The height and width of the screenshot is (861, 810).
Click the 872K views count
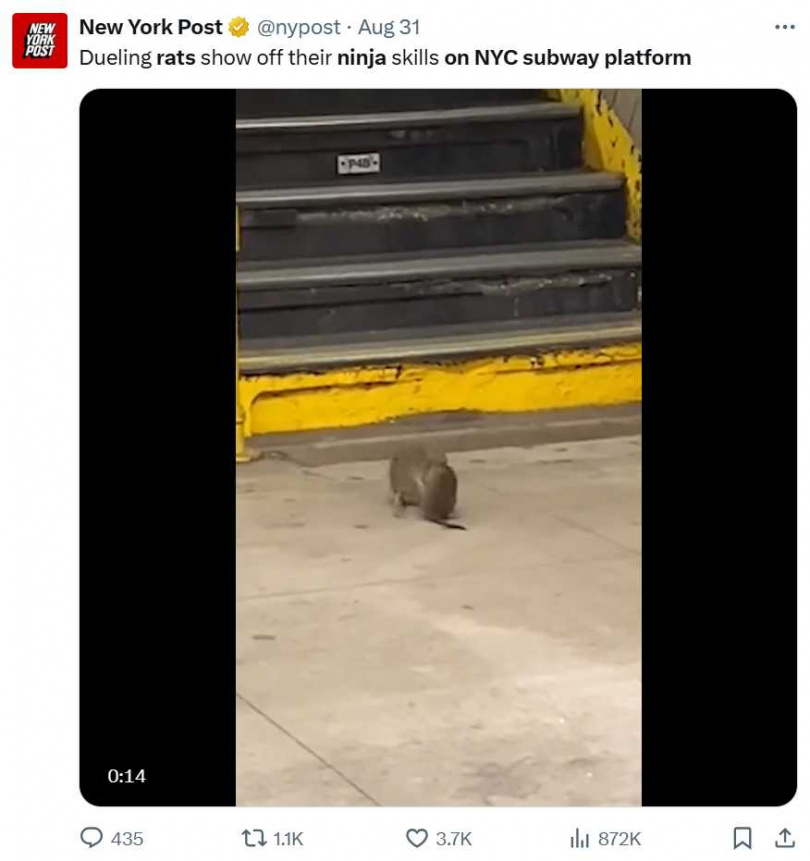click(x=619, y=838)
